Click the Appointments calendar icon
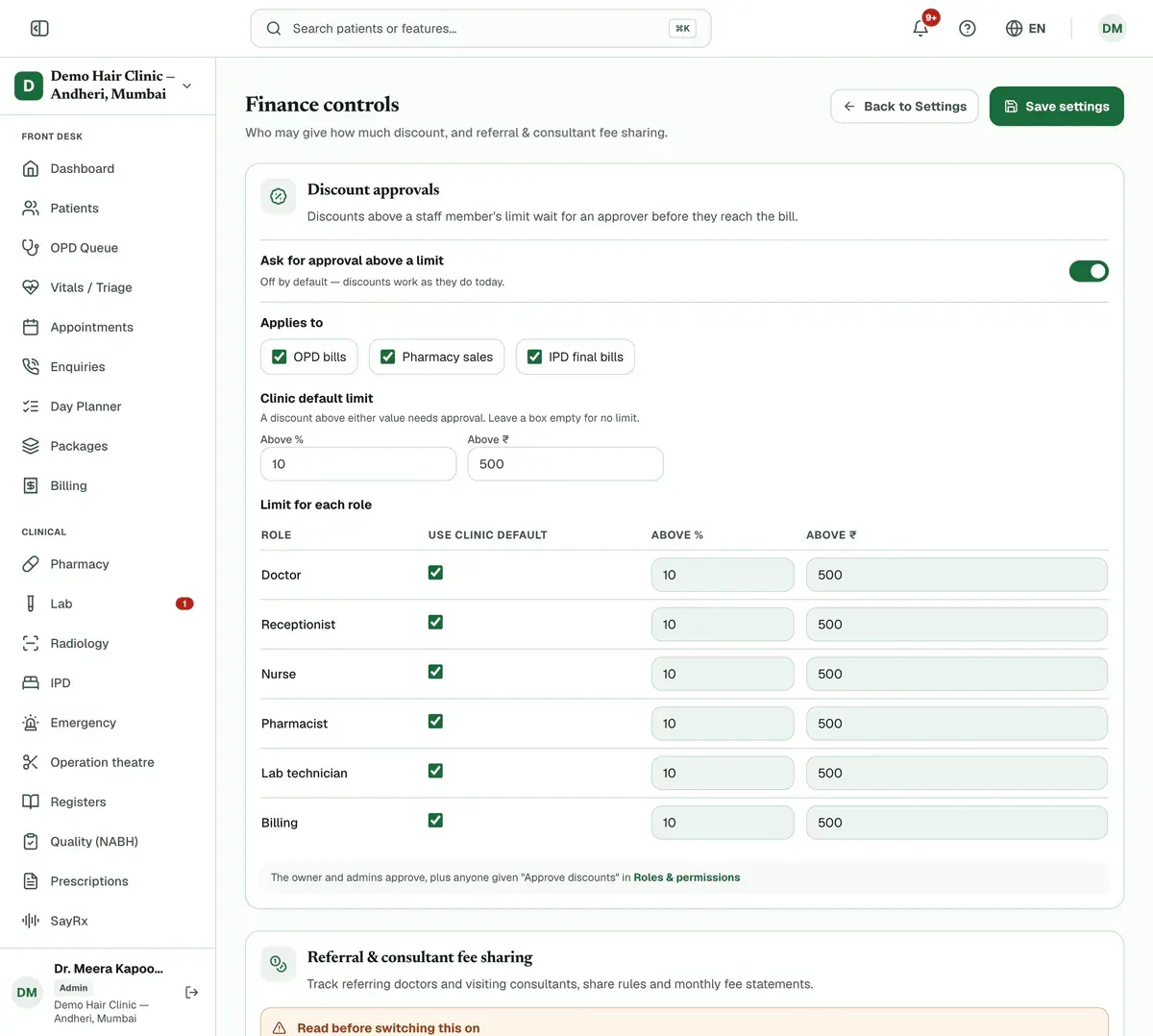This screenshot has height=1036, width=1153. pyautogui.click(x=31, y=328)
